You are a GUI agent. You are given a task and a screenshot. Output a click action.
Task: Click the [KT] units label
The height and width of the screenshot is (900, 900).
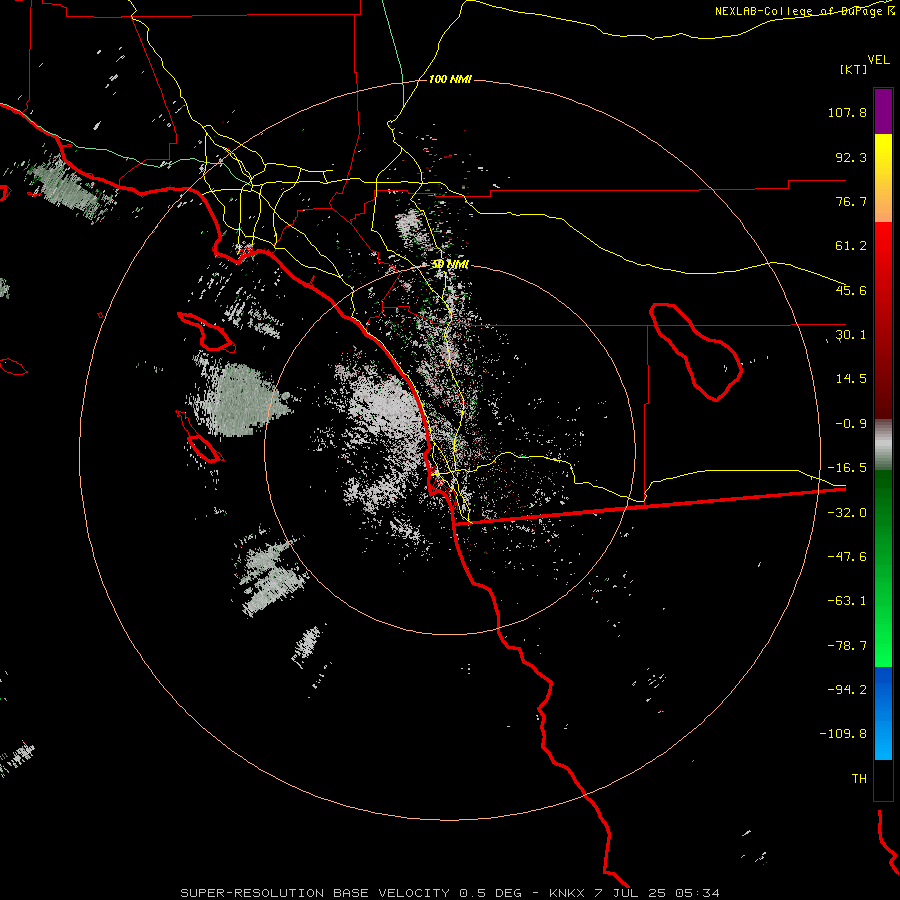tap(854, 69)
